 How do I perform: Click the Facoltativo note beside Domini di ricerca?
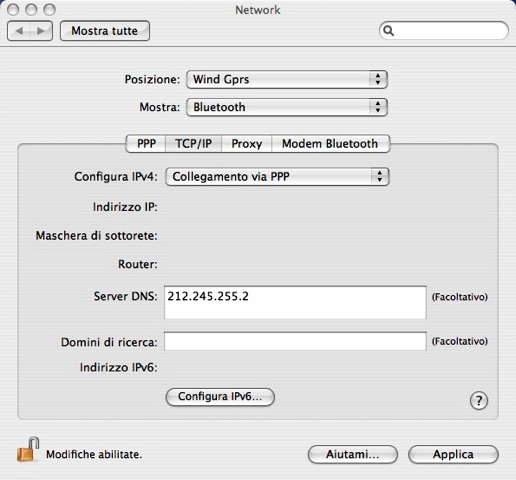[x=460, y=341]
